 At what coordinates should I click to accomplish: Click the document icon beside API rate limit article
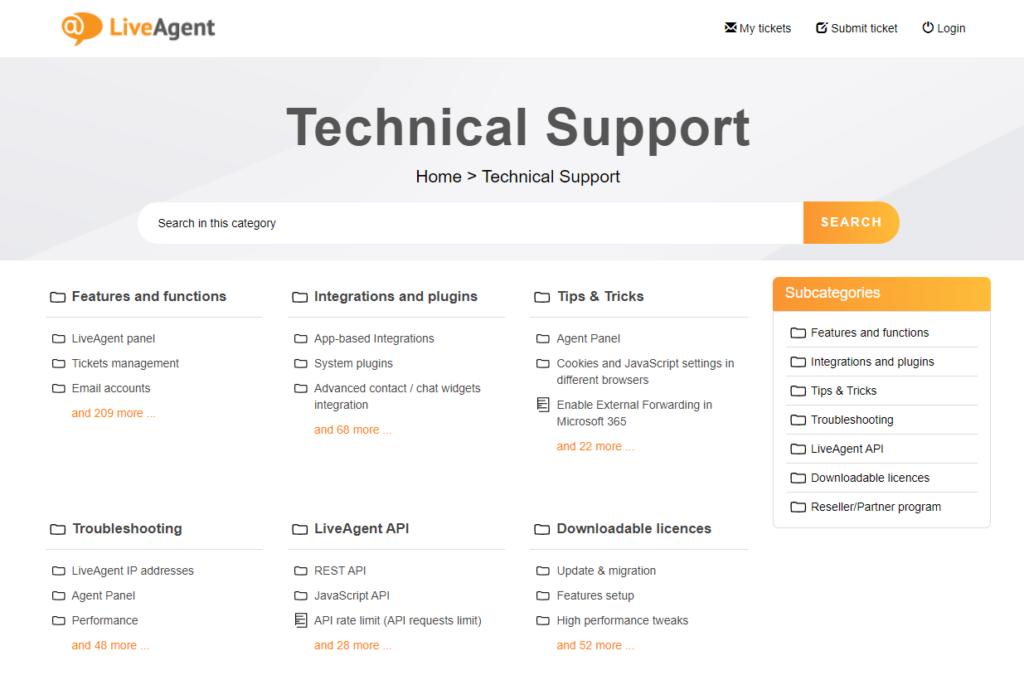tap(300, 620)
